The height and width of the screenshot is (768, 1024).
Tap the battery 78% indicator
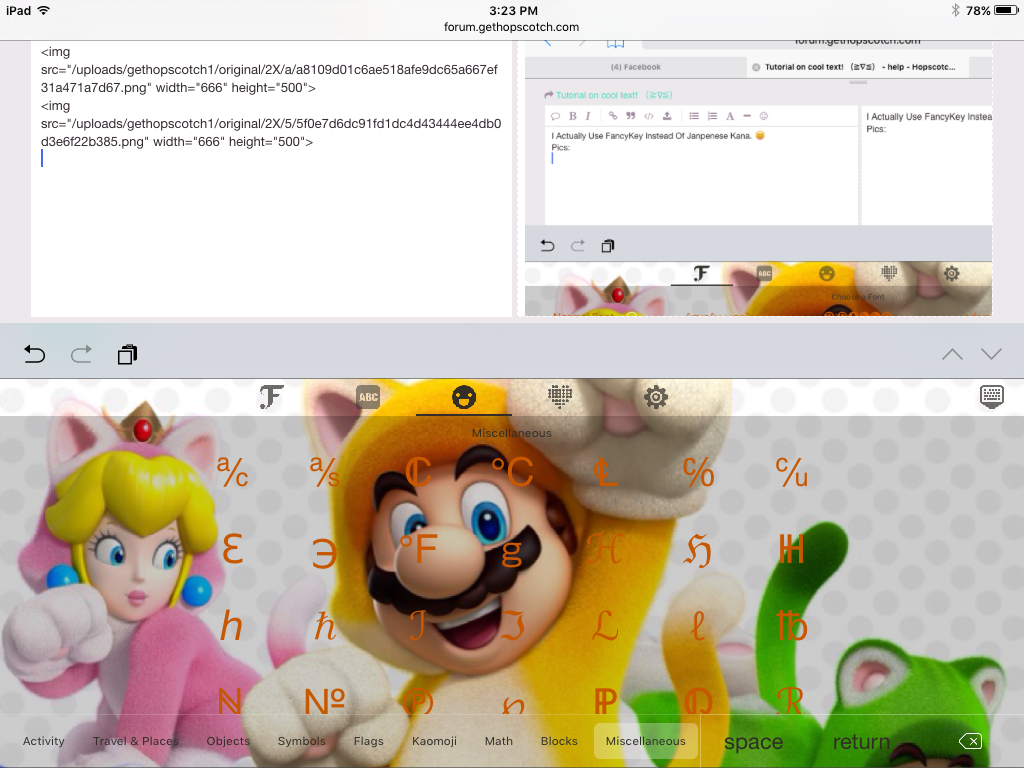pyautogui.click(x=991, y=10)
